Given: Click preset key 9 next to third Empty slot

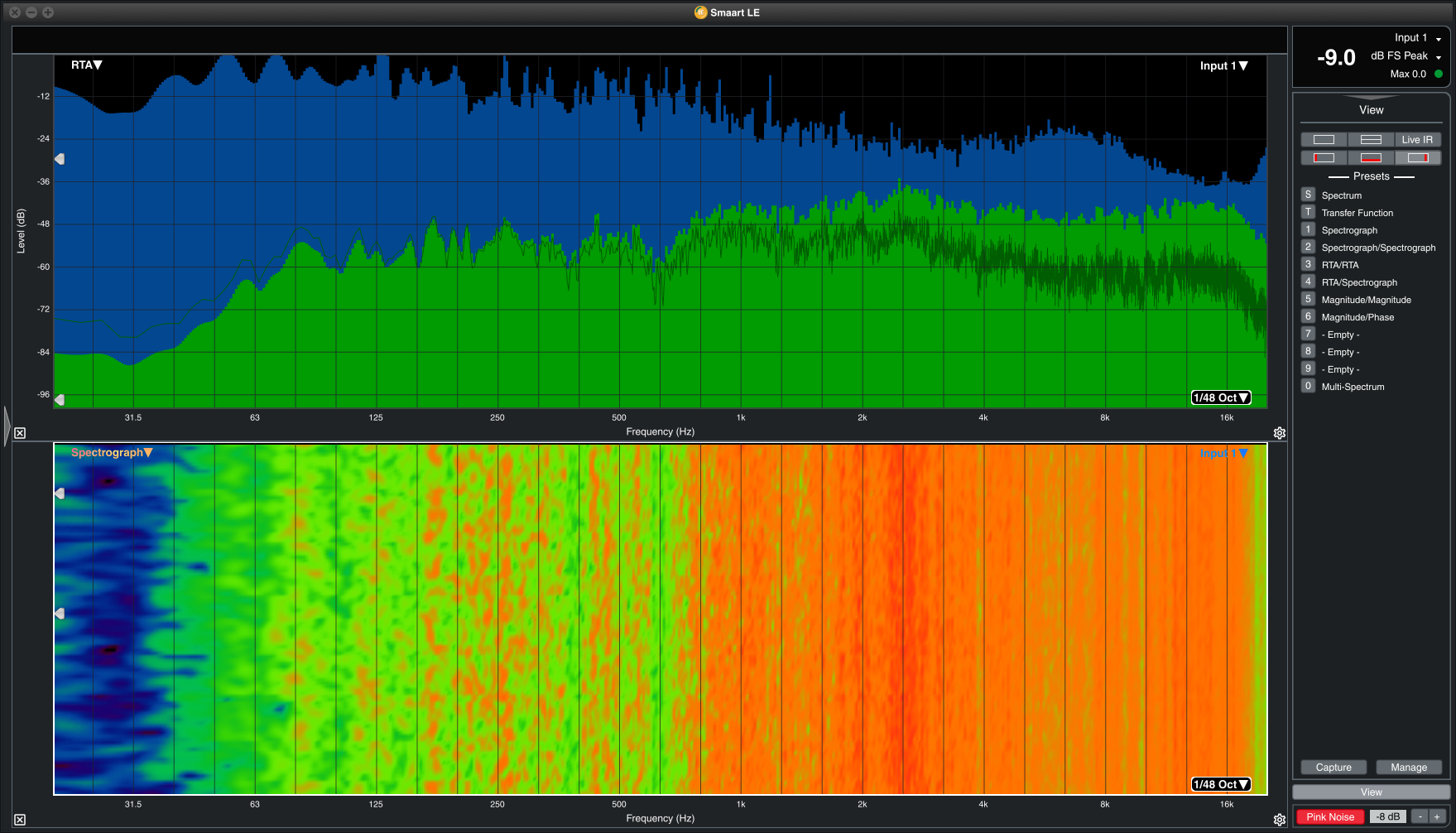Looking at the screenshot, I should point(1308,368).
